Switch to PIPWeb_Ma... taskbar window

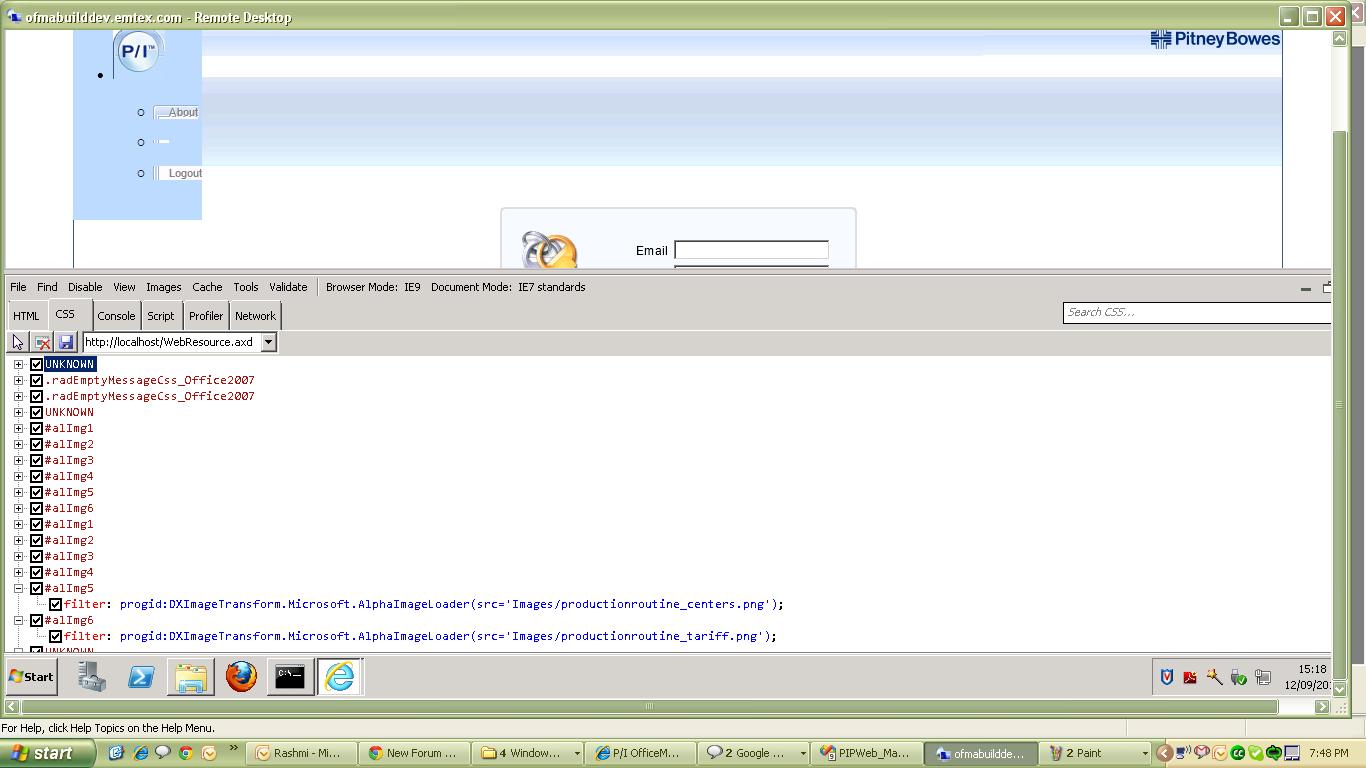pyautogui.click(x=867, y=753)
